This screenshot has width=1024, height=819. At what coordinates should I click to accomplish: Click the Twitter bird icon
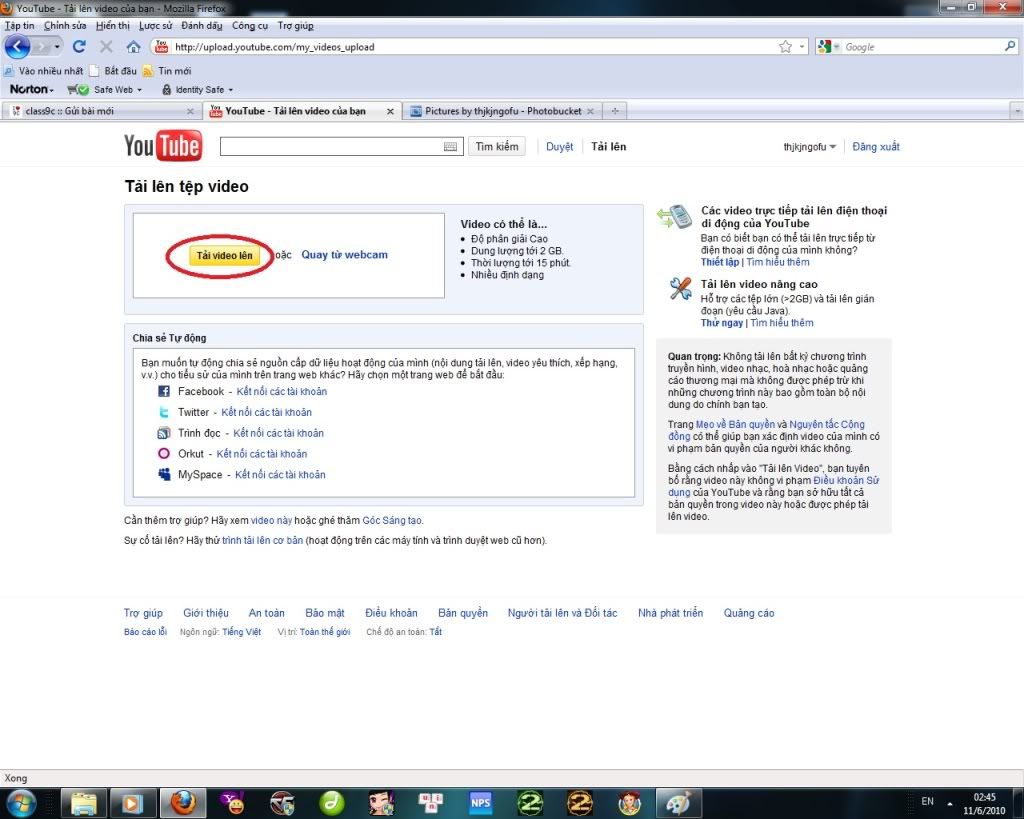[x=164, y=412]
